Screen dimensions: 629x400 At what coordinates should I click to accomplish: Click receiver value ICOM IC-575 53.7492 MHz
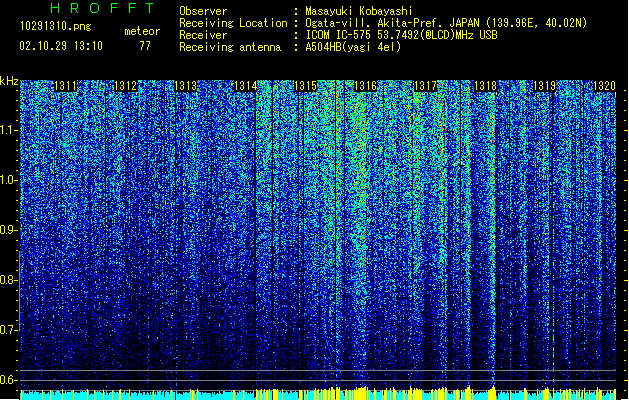(401, 35)
